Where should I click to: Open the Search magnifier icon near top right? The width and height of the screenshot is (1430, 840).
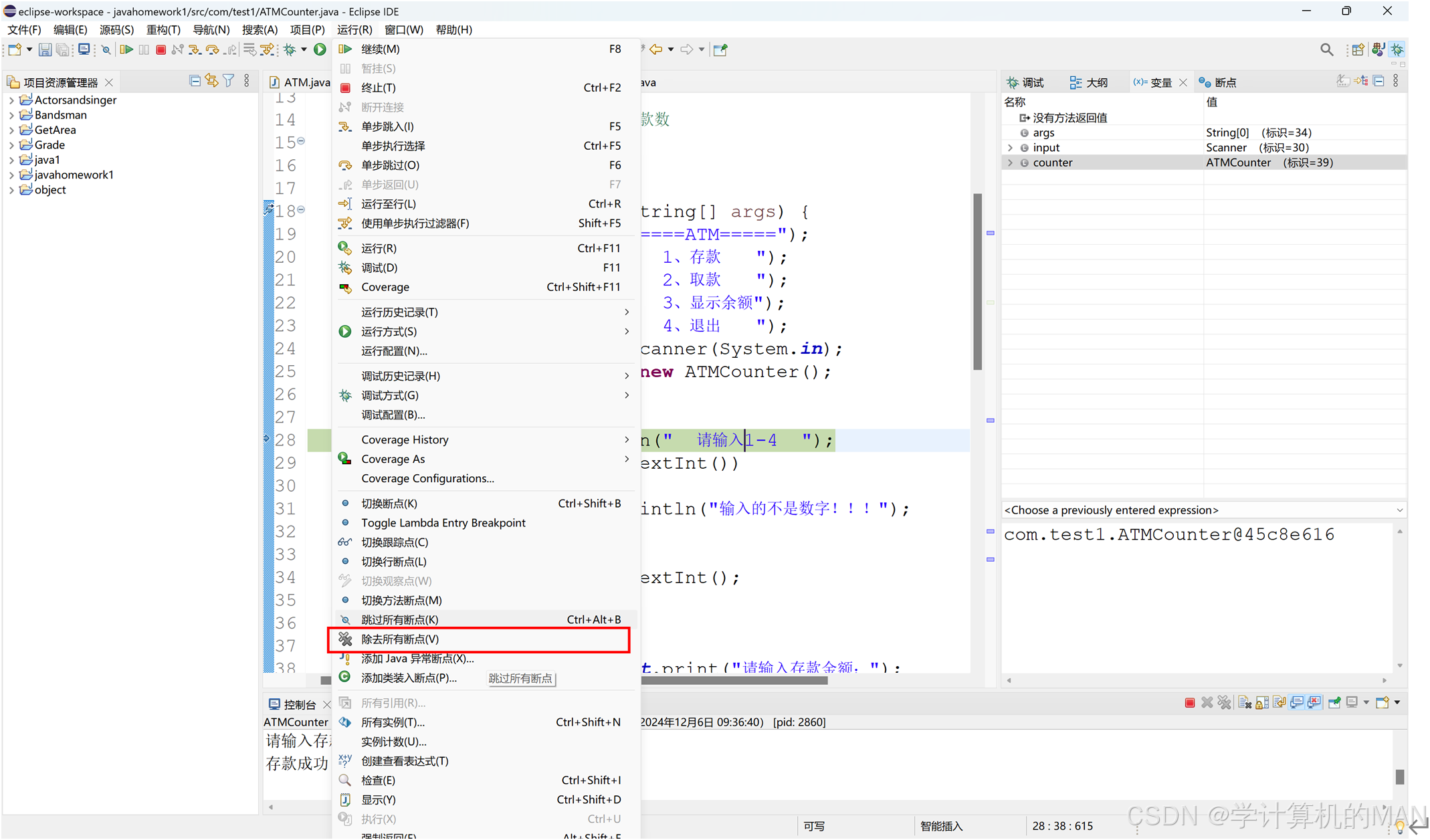[x=1326, y=49]
